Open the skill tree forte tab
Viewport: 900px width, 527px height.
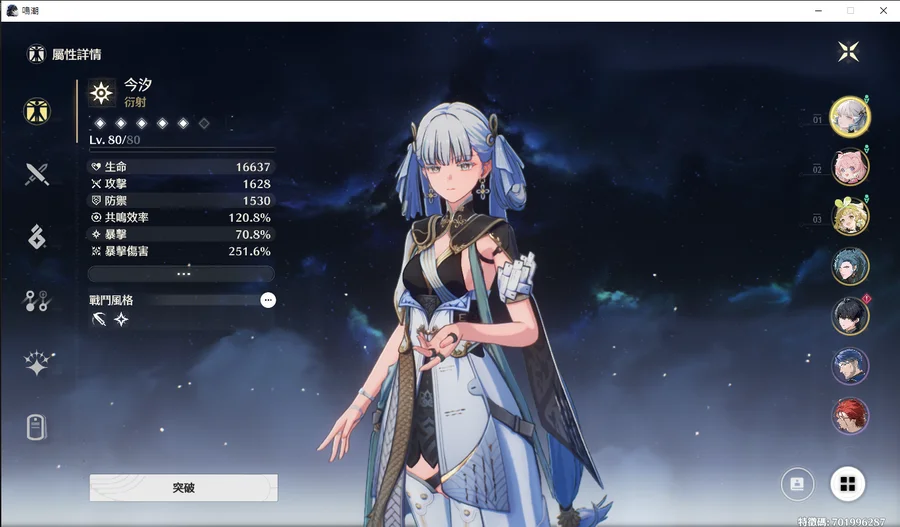37,300
